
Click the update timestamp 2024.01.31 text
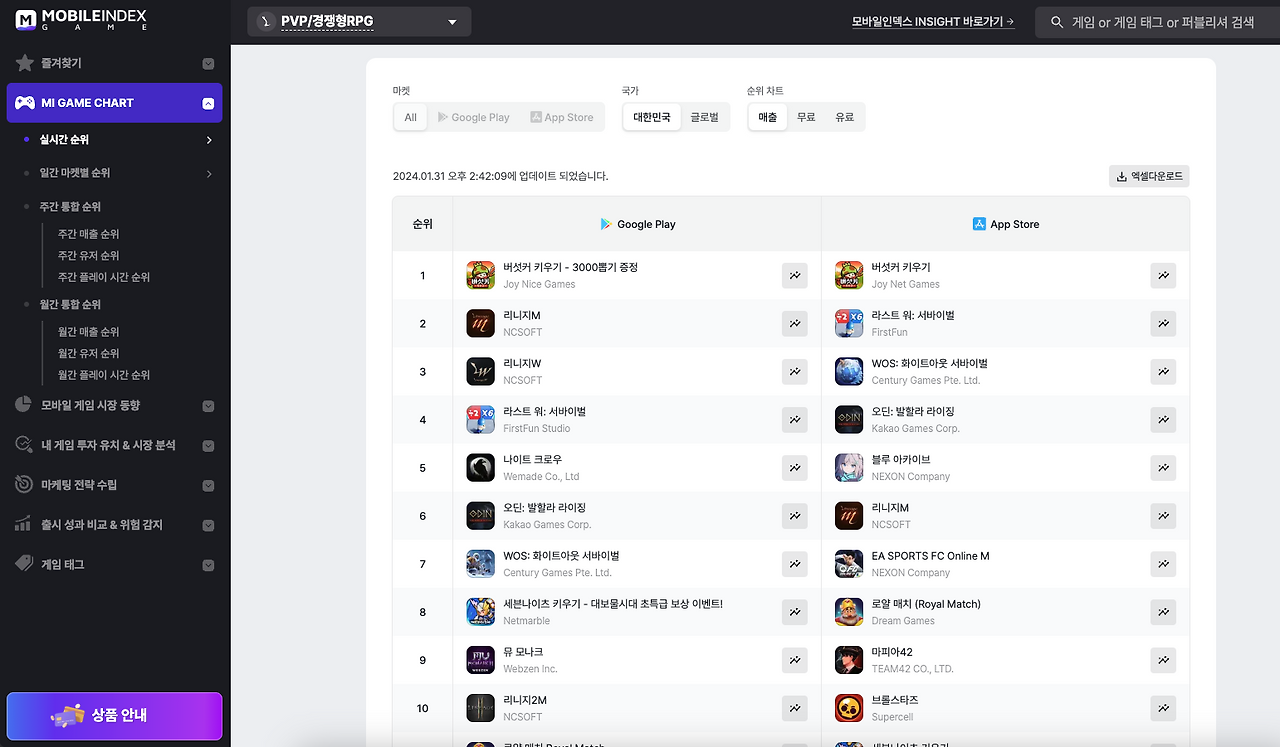tap(500, 176)
